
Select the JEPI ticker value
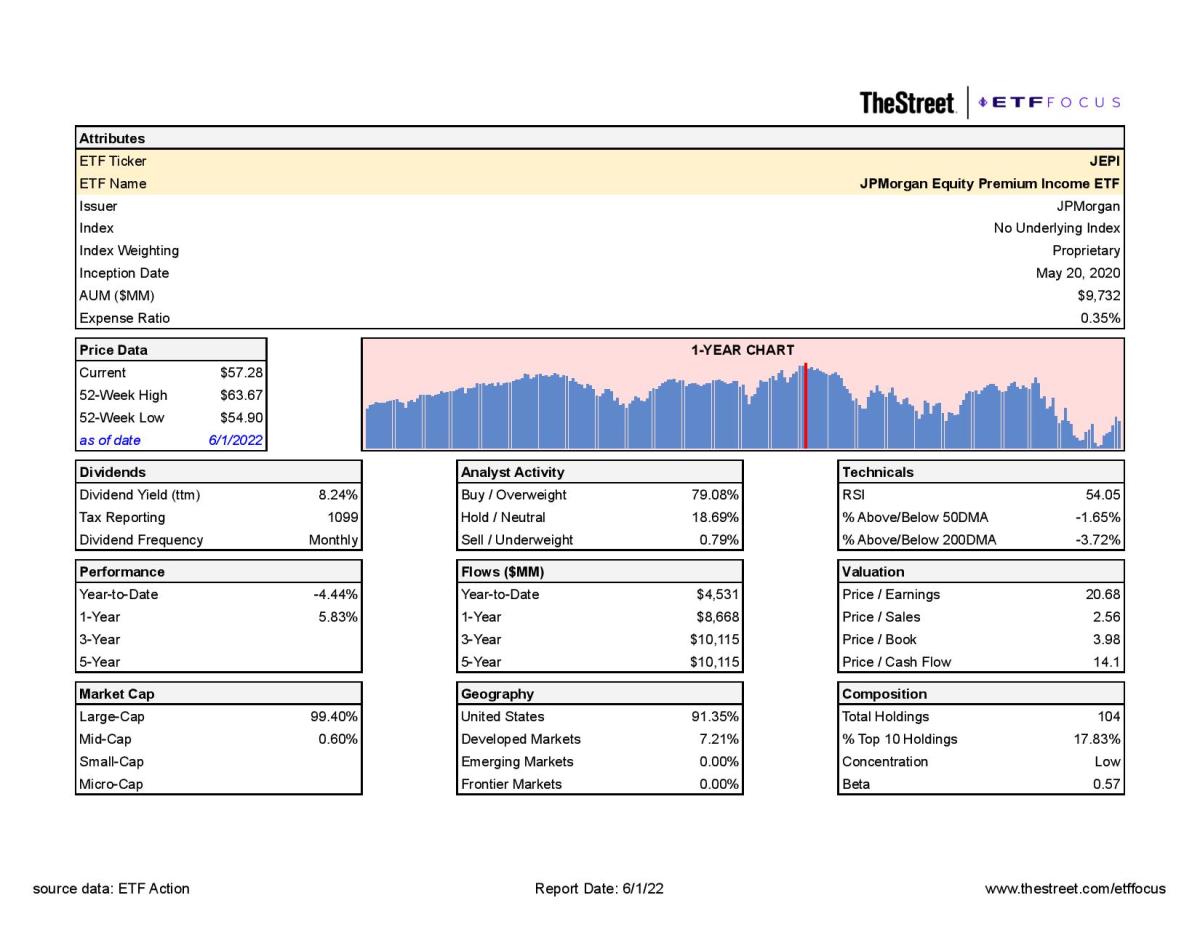pyautogui.click(x=1105, y=161)
